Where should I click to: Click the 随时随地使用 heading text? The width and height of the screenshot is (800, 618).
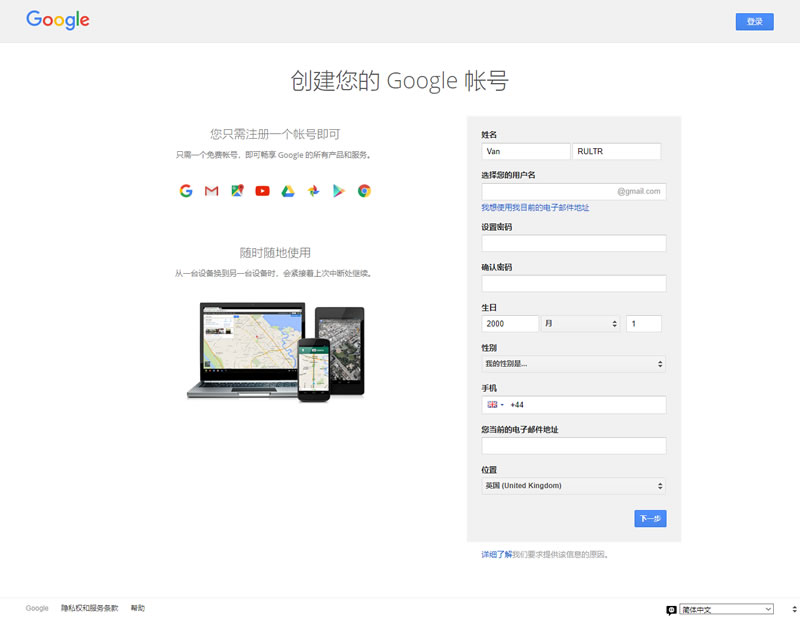[275, 253]
